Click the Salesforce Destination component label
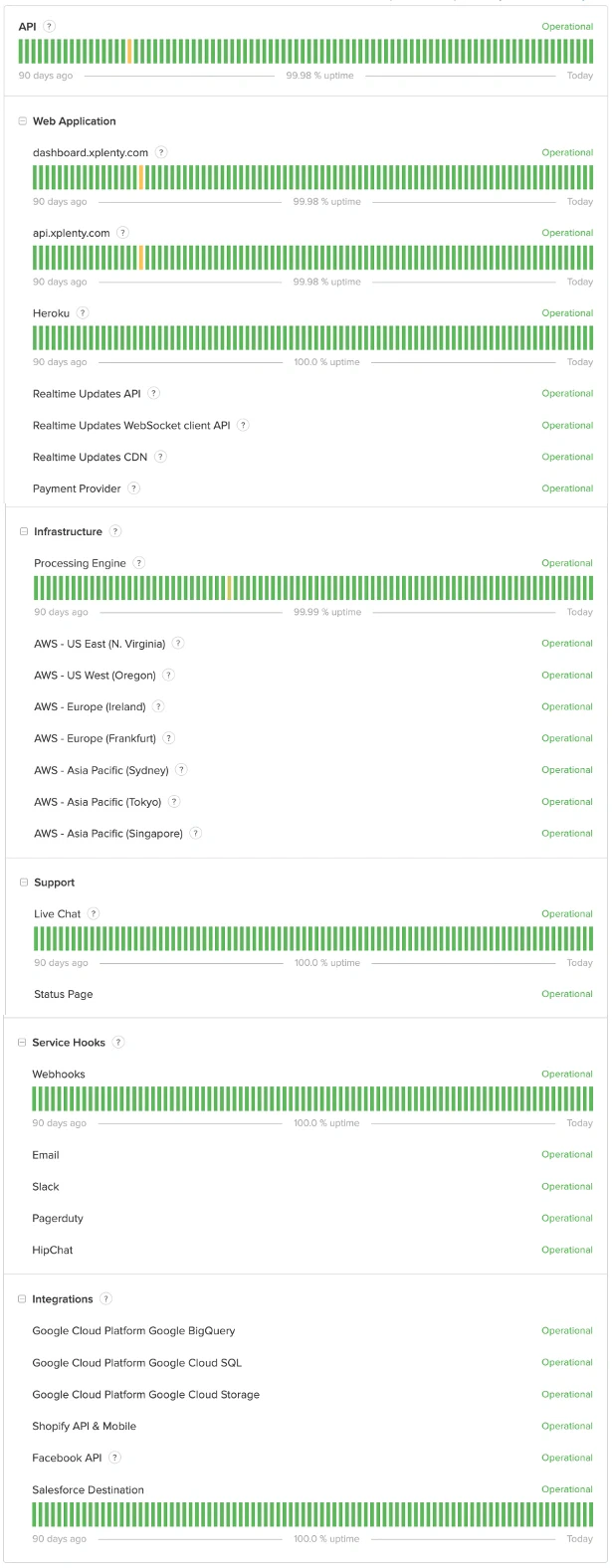 click(88, 1489)
